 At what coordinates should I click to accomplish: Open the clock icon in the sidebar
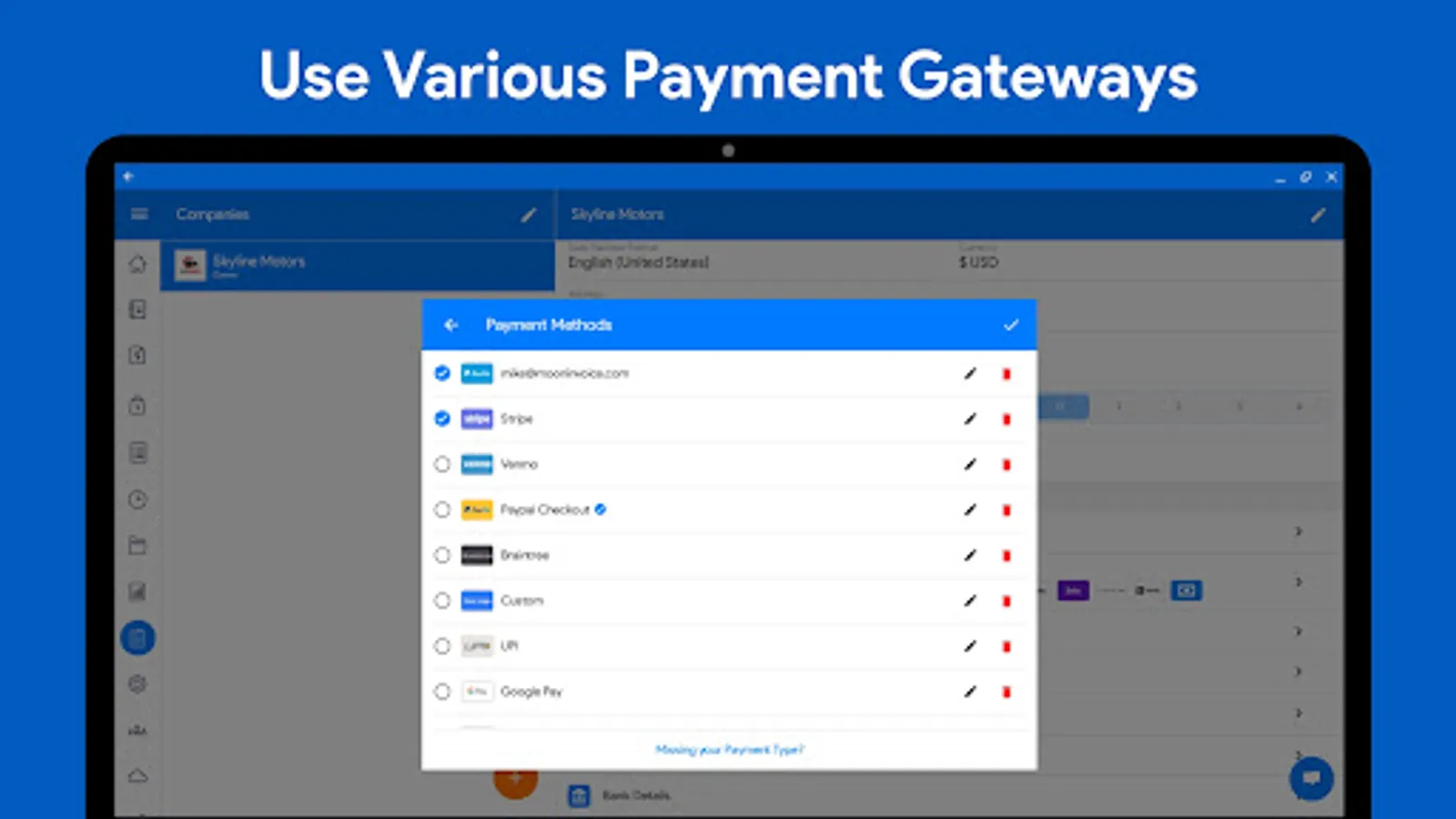click(x=137, y=500)
